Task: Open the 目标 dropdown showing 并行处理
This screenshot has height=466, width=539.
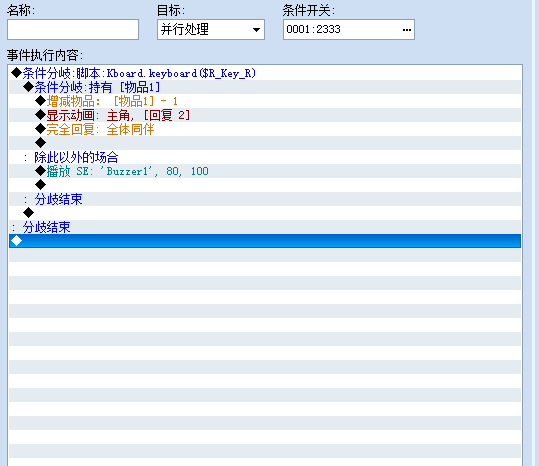Action: click(211, 30)
